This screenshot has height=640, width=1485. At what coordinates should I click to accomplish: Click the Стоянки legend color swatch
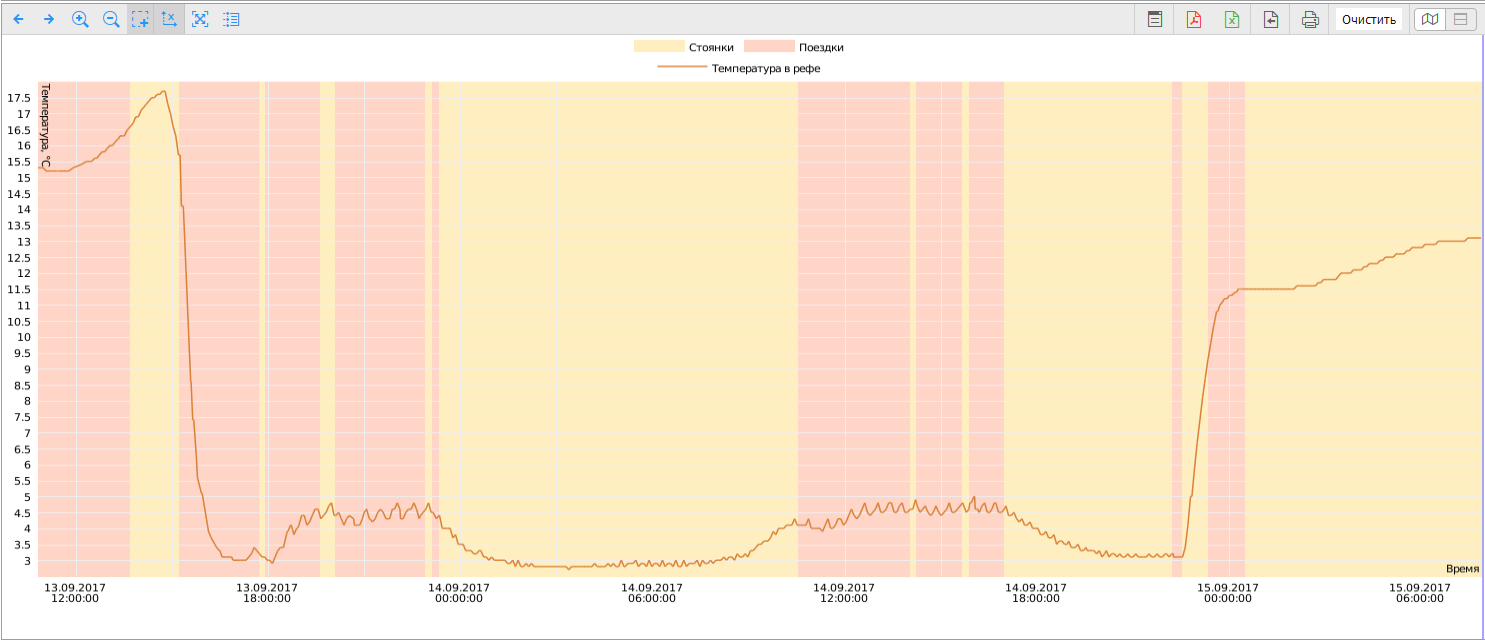pos(658,47)
